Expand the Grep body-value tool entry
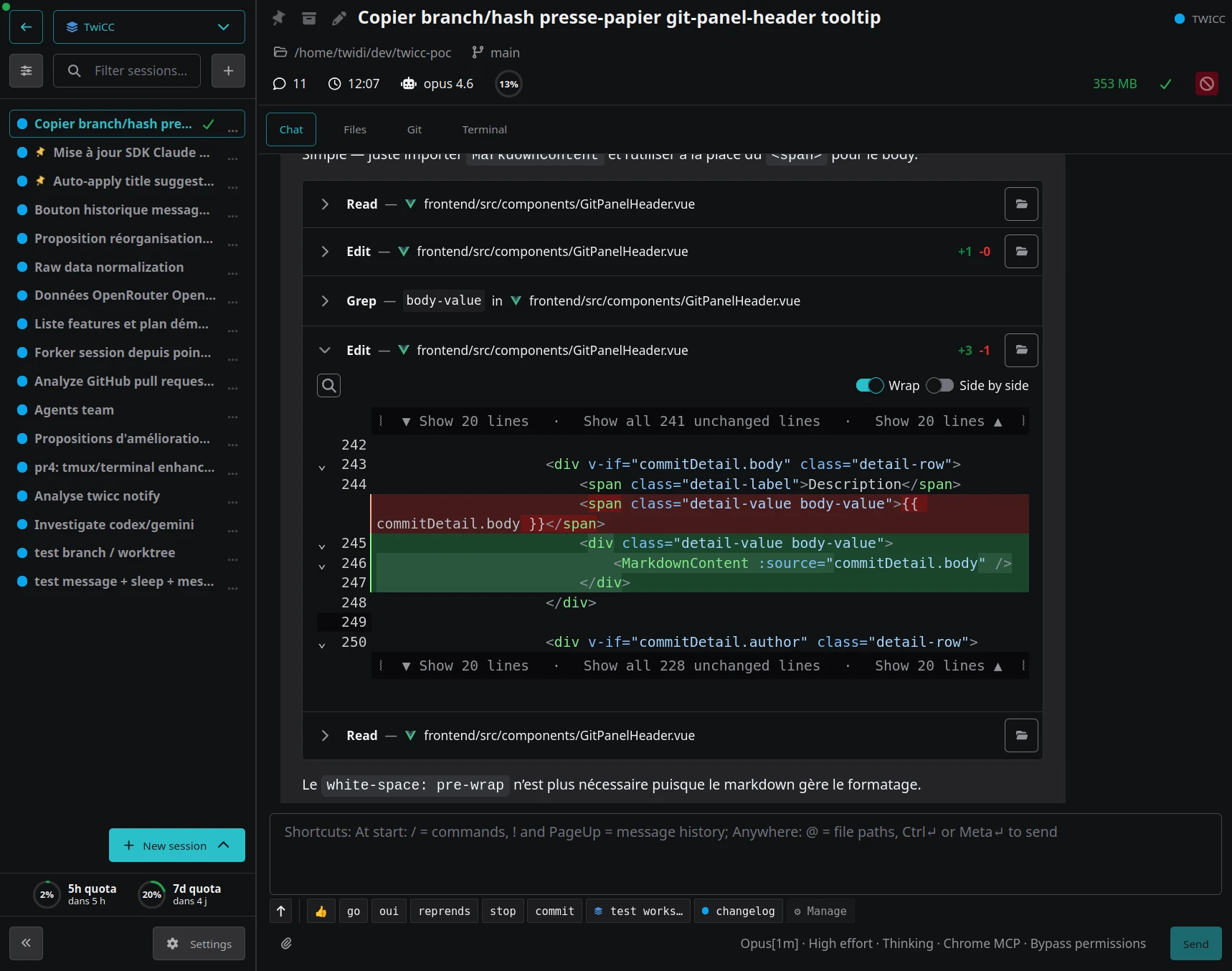Image resolution: width=1232 pixels, height=971 pixels. click(x=325, y=301)
